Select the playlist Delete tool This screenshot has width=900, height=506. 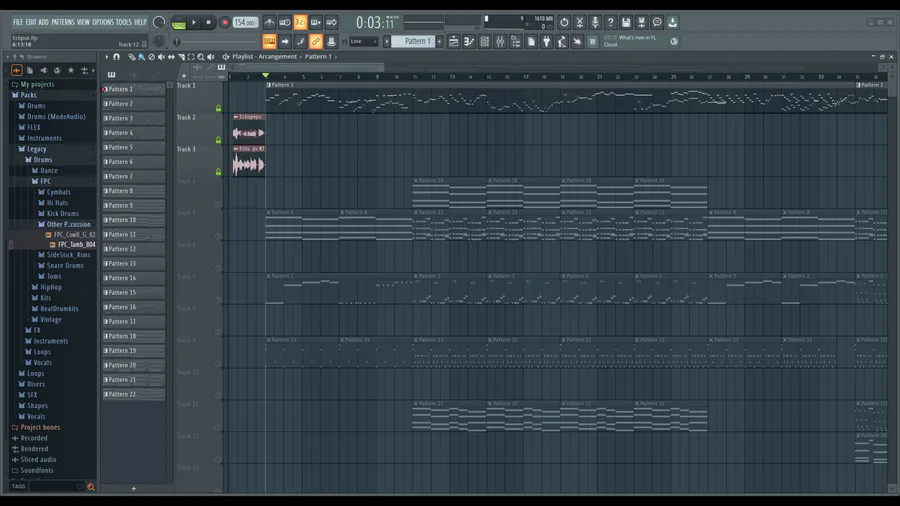(152, 57)
